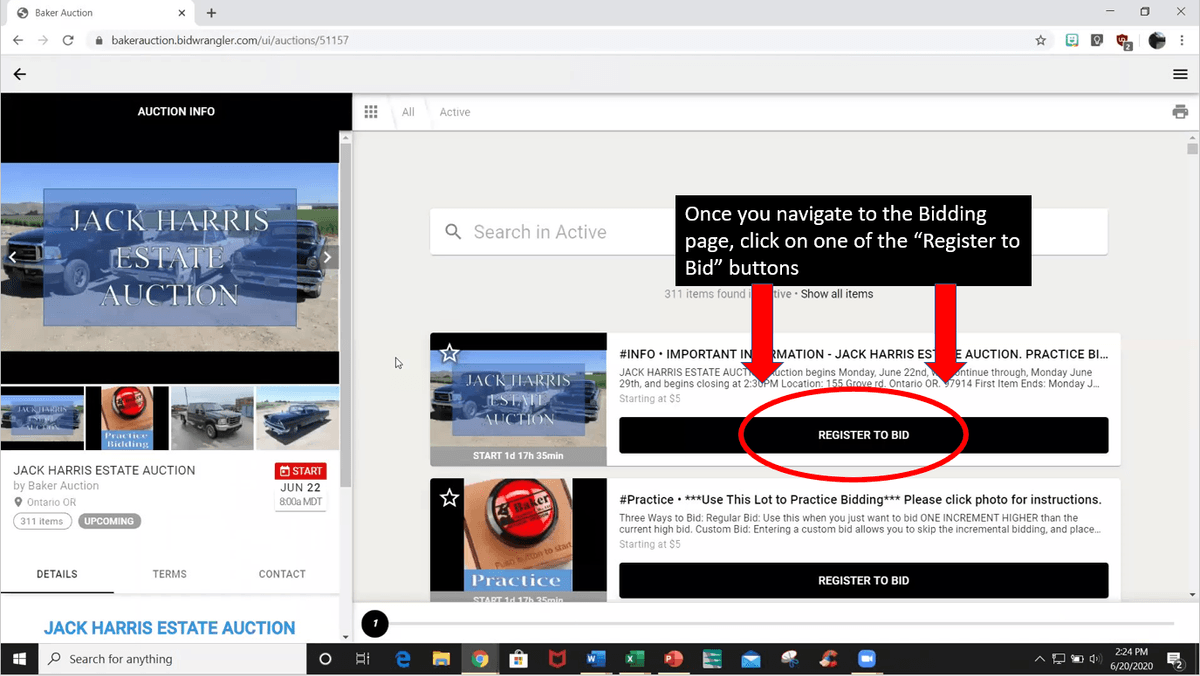Select the Active breadcrumb filter

pos(455,112)
